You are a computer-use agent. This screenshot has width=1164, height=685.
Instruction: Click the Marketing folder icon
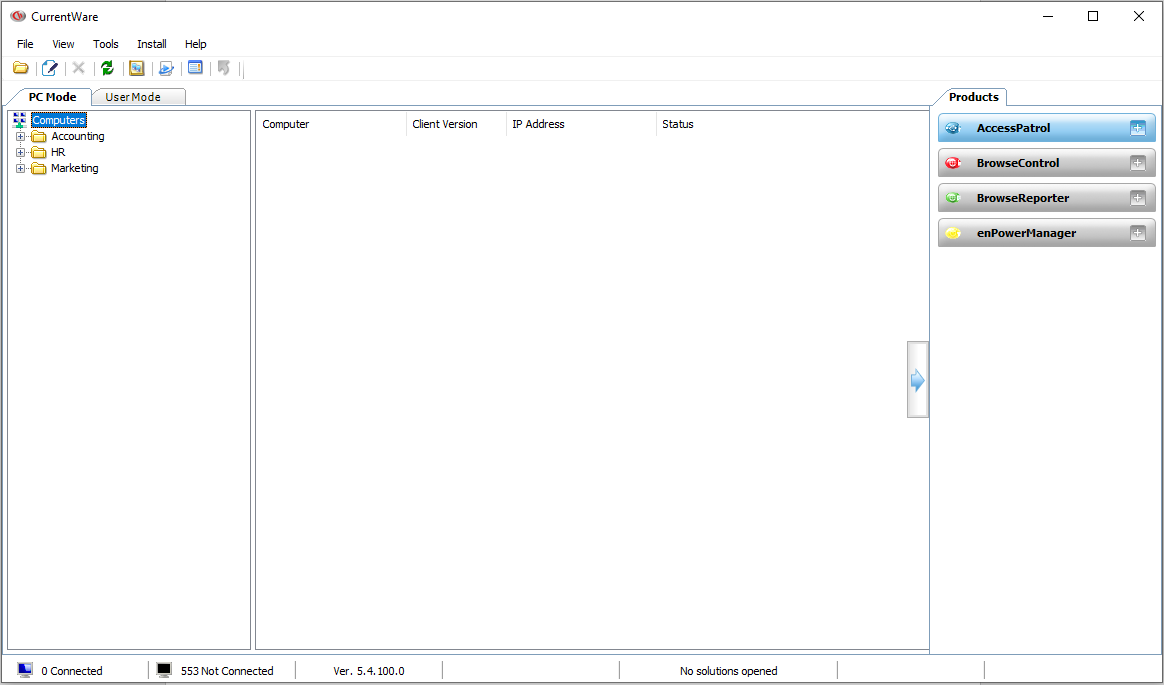pos(39,168)
